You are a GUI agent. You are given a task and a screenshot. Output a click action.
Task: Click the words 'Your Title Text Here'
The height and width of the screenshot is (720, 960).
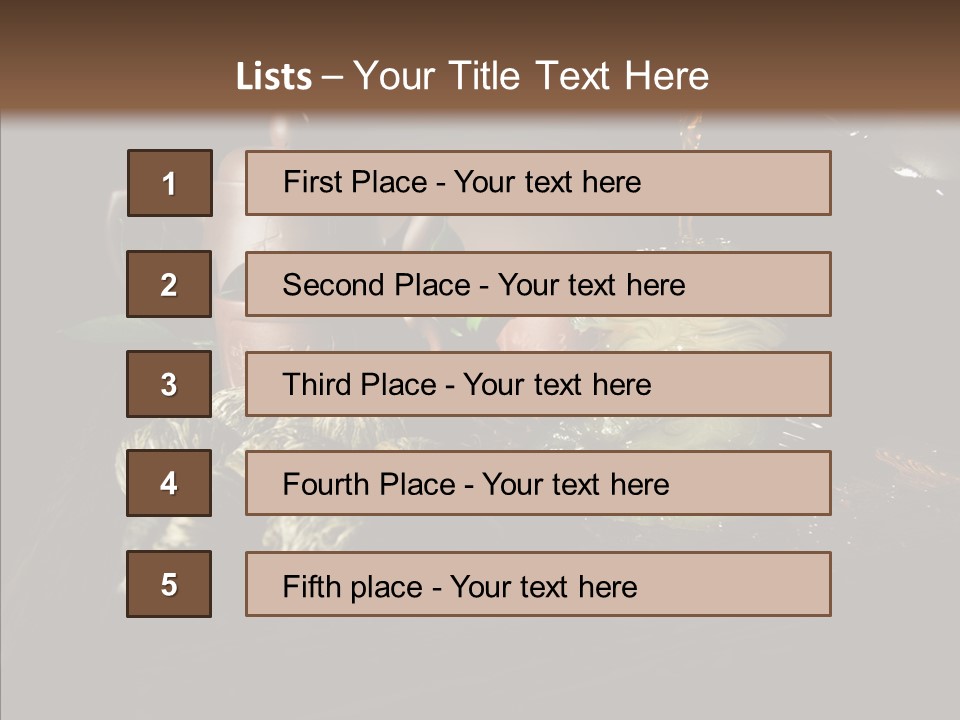pyautogui.click(x=531, y=76)
